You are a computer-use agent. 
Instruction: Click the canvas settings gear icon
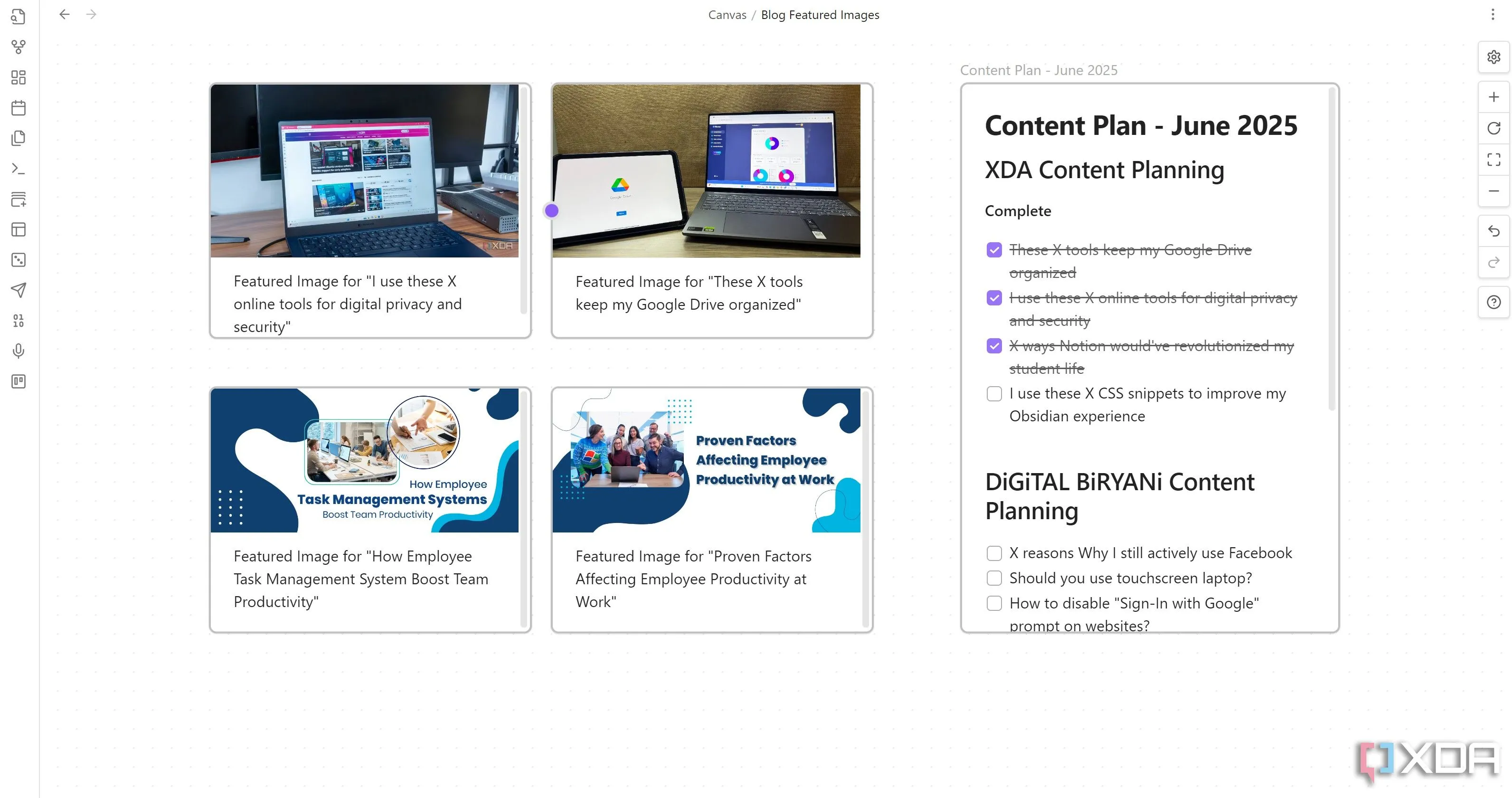(1493, 57)
